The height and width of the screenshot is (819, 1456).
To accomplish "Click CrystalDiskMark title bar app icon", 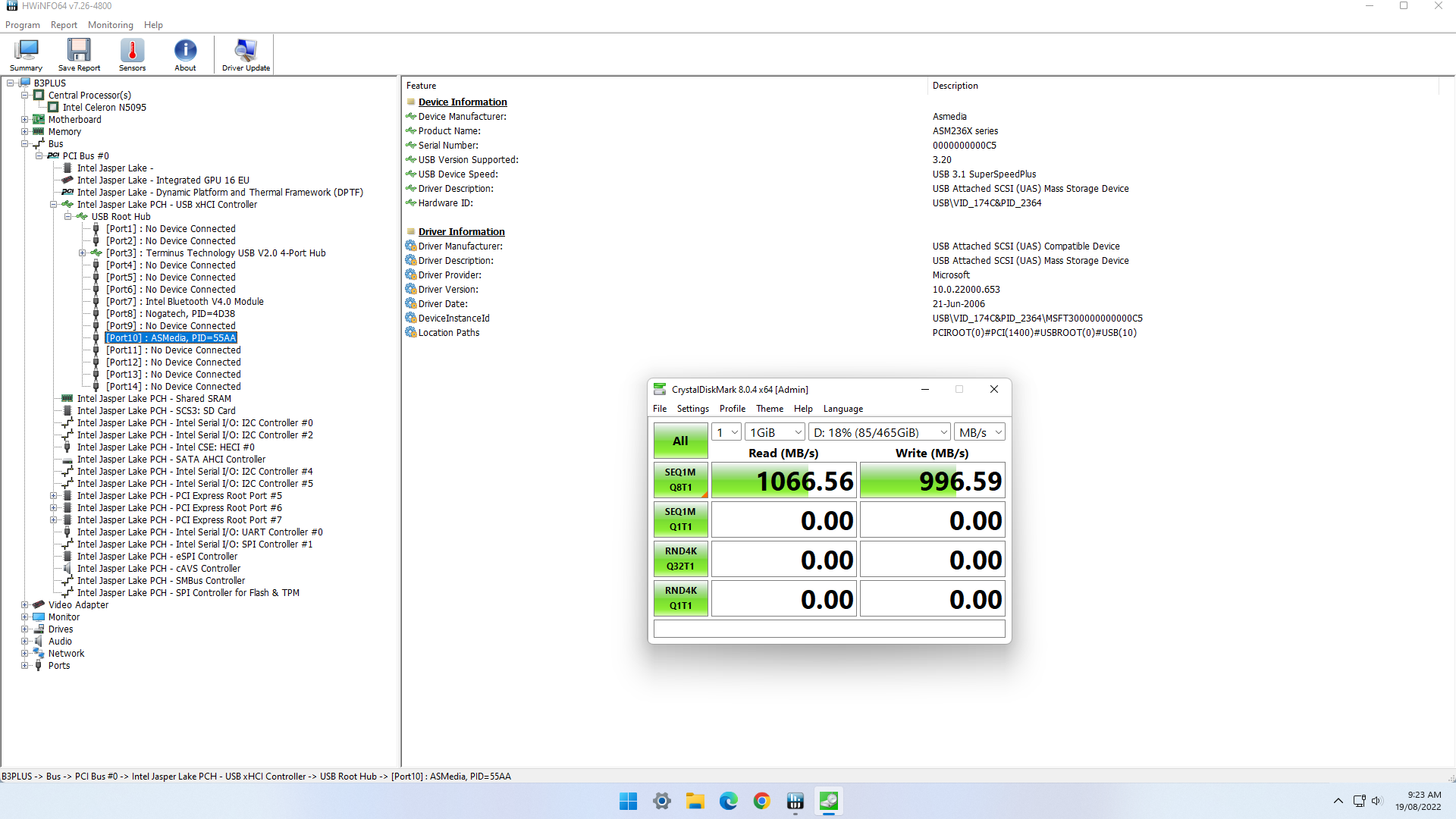I will pos(660,389).
